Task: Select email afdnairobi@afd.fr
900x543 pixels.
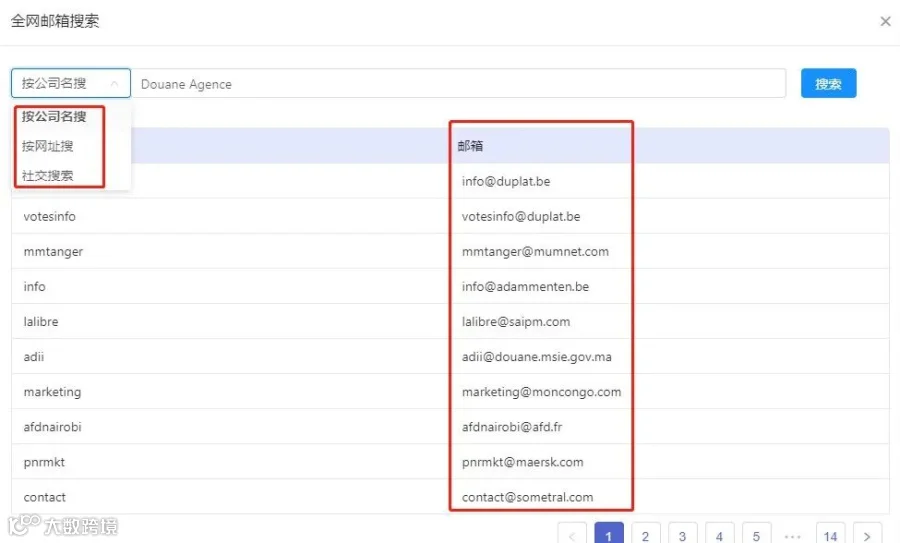Action: click(x=511, y=427)
